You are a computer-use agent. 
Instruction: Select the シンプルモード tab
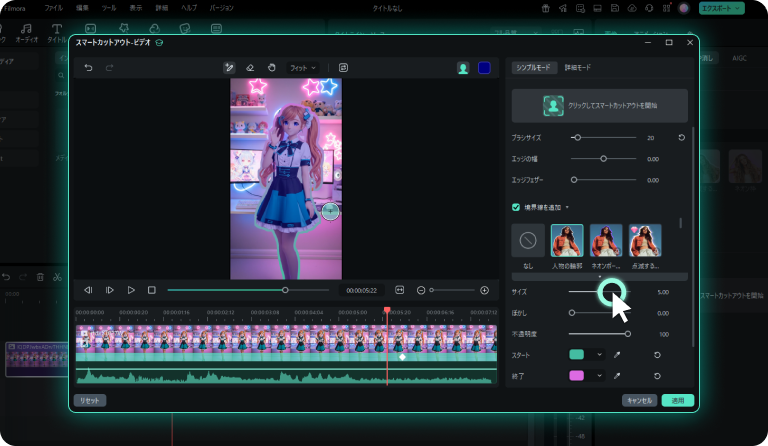point(533,67)
